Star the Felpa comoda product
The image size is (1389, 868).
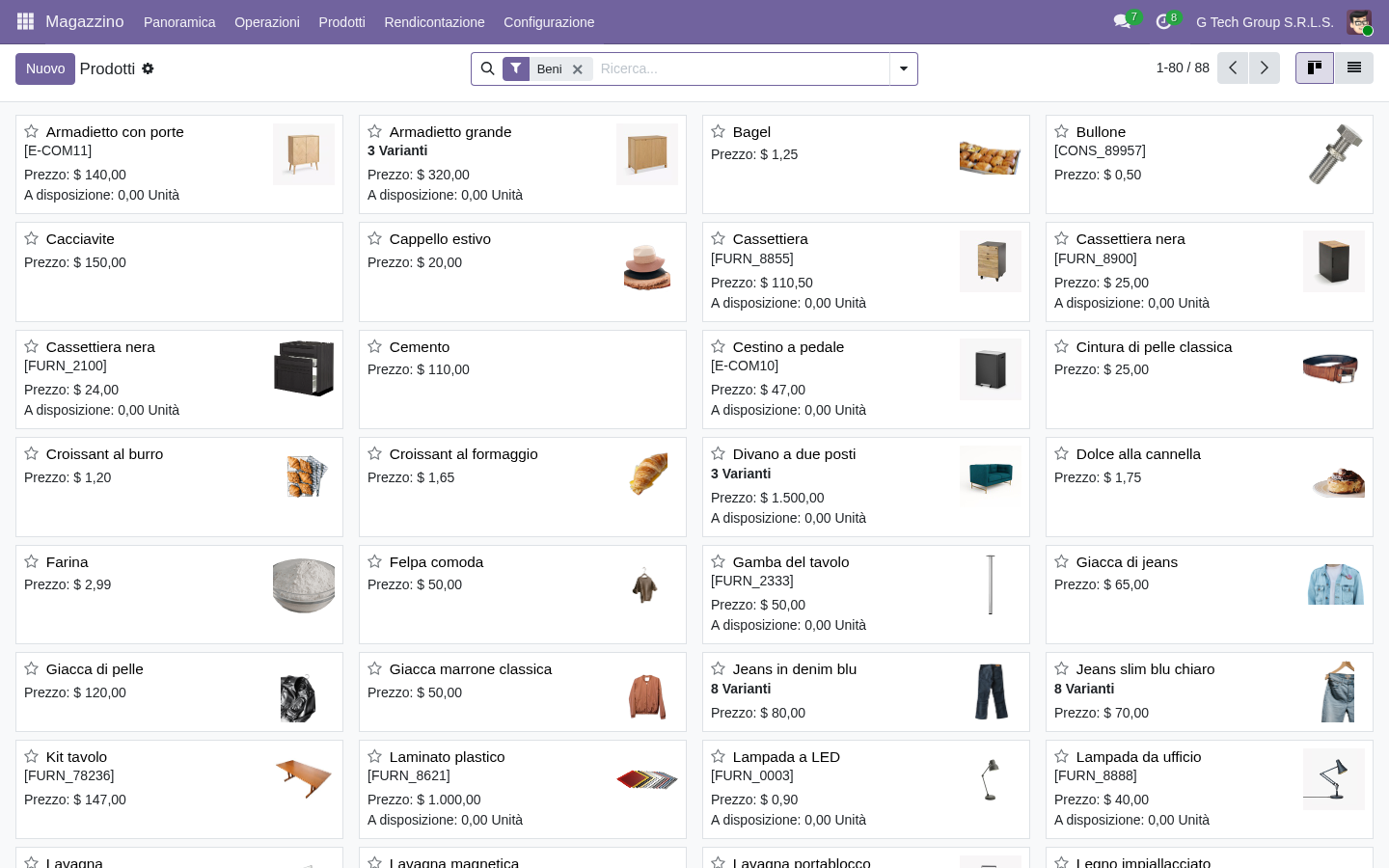click(374, 561)
